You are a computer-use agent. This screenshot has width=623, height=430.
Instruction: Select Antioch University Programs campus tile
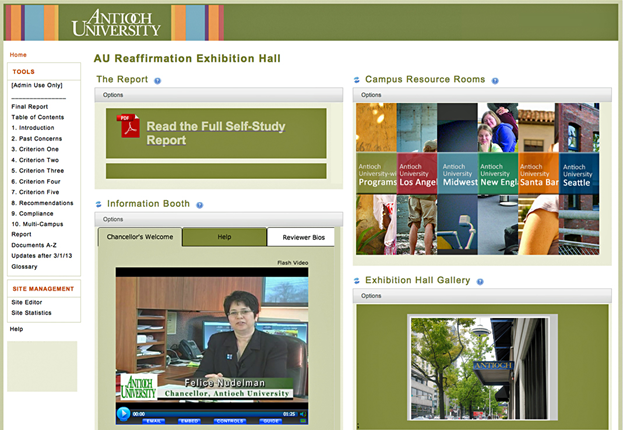[x=377, y=179]
